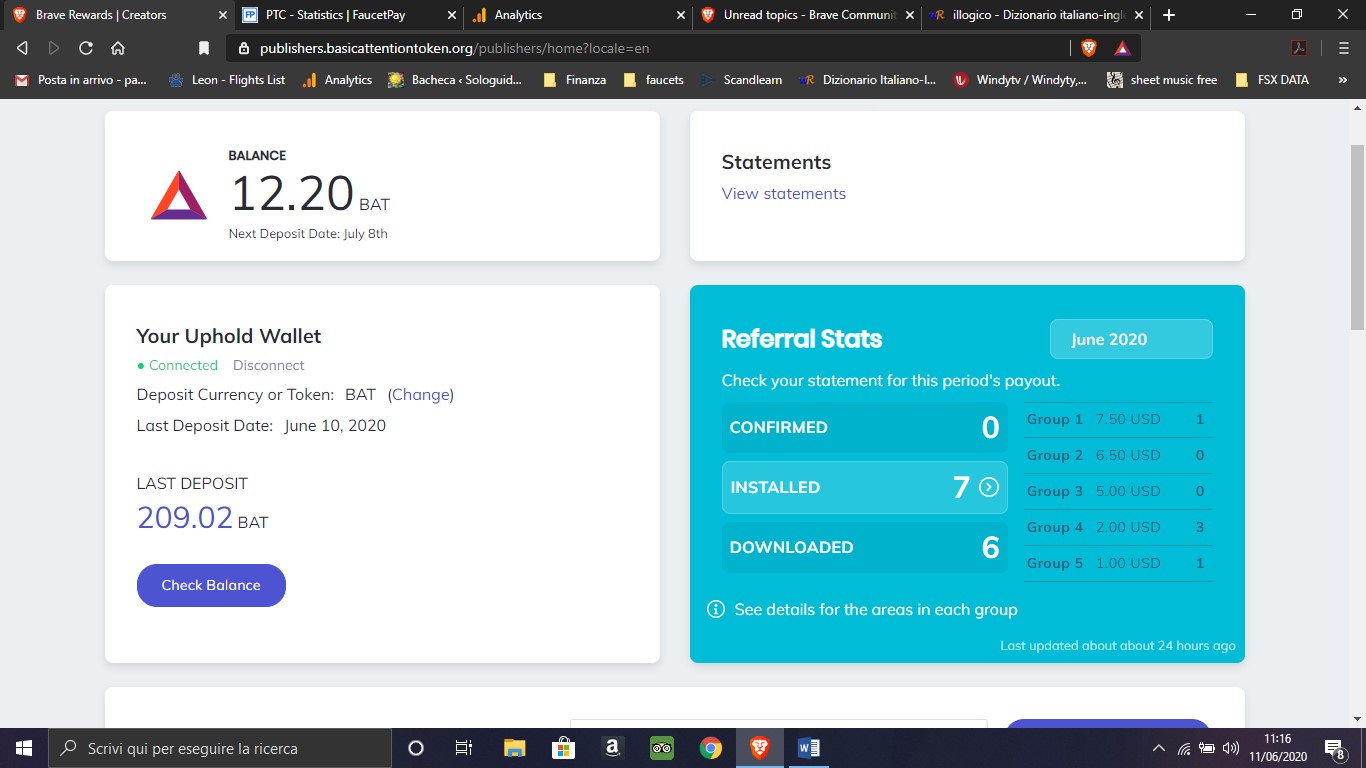1366x768 pixels.
Task: Close the Unread topics Brave Community tab
Action: (x=909, y=15)
